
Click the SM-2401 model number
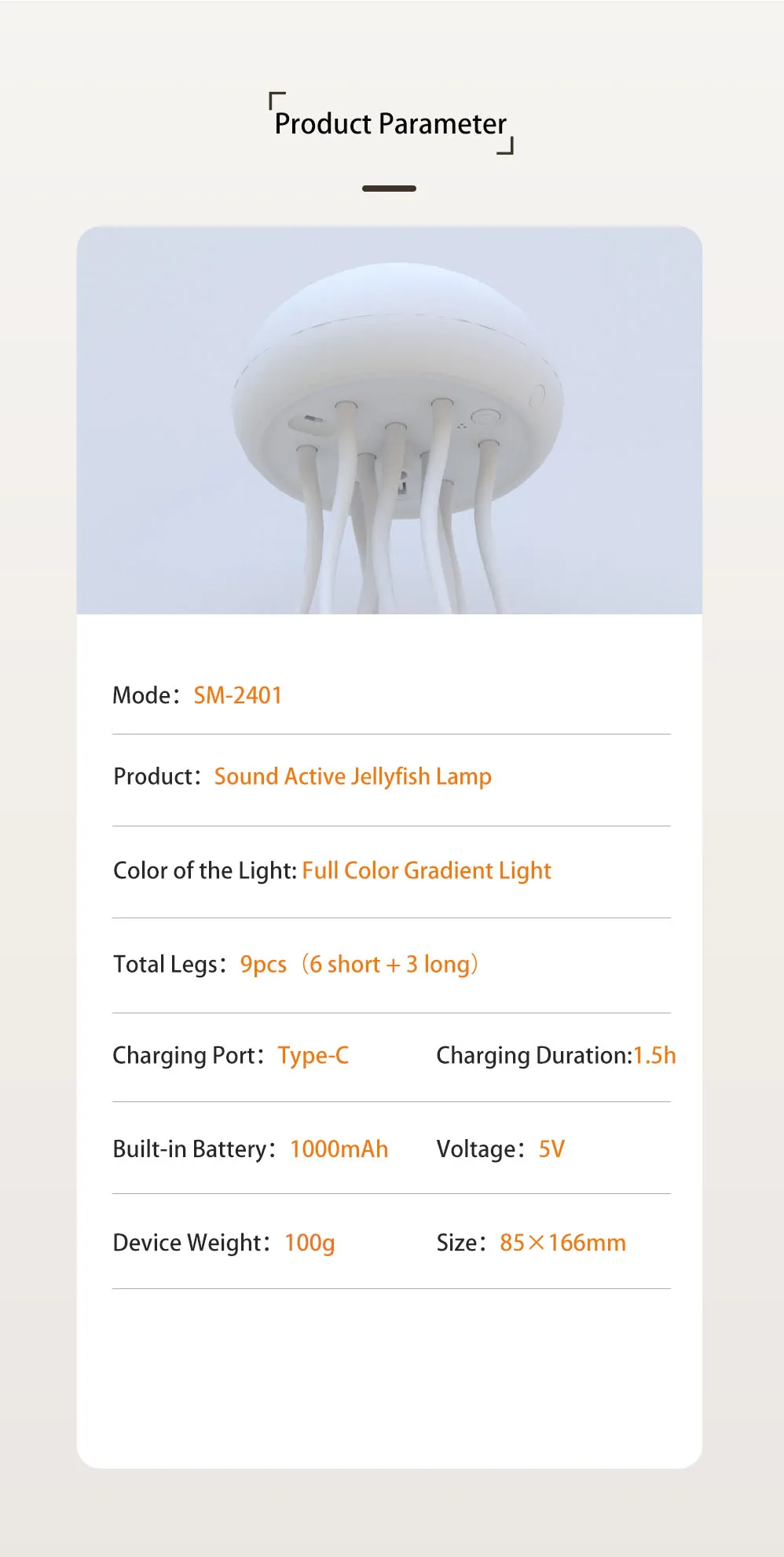[237, 695]
